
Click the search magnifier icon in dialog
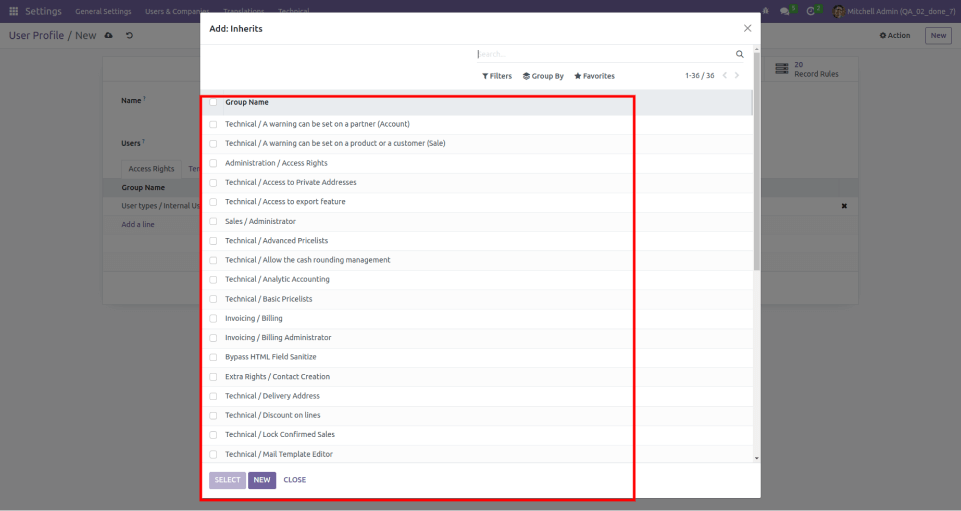coord(740,54)
